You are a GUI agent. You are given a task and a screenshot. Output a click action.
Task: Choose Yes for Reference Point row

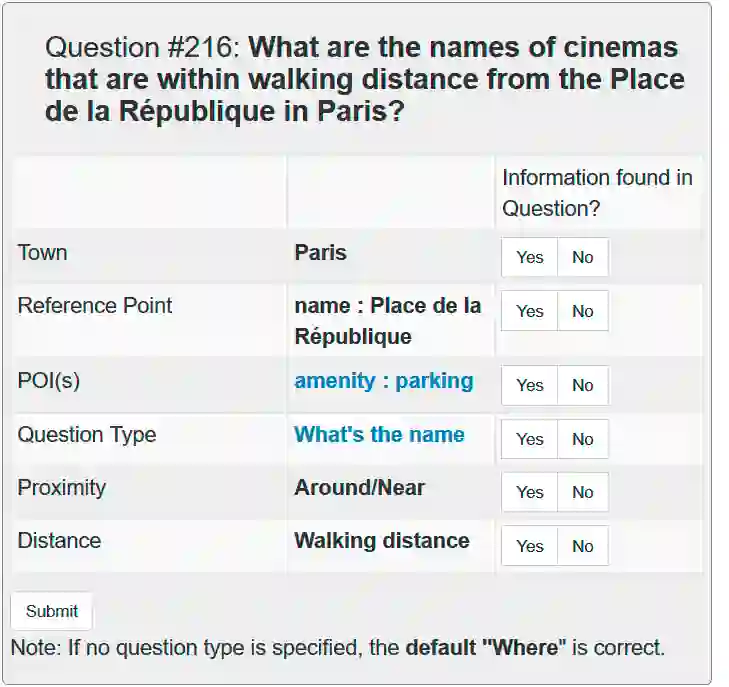[529, 311]
